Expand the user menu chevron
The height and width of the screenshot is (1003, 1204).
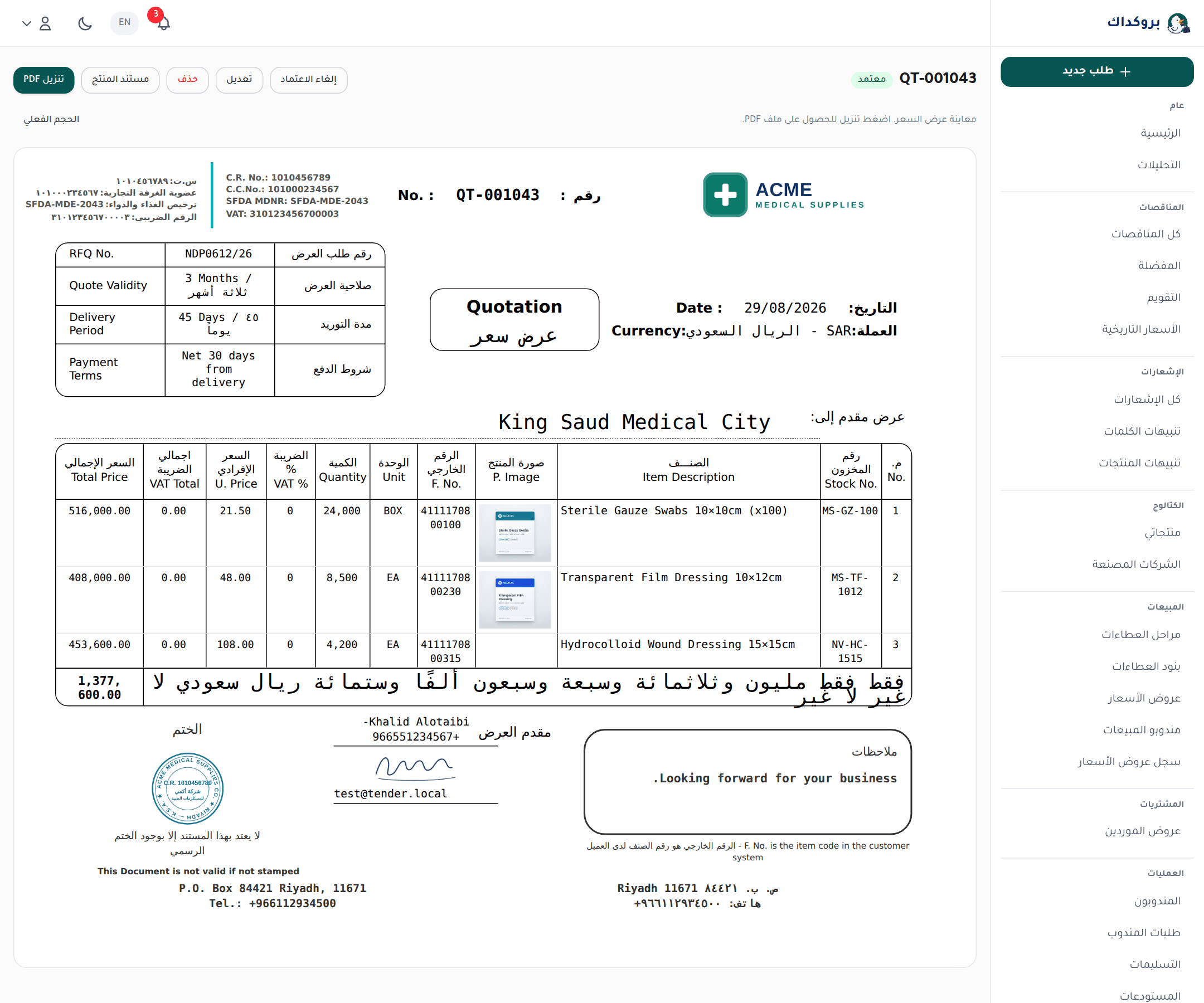[26, 23]
